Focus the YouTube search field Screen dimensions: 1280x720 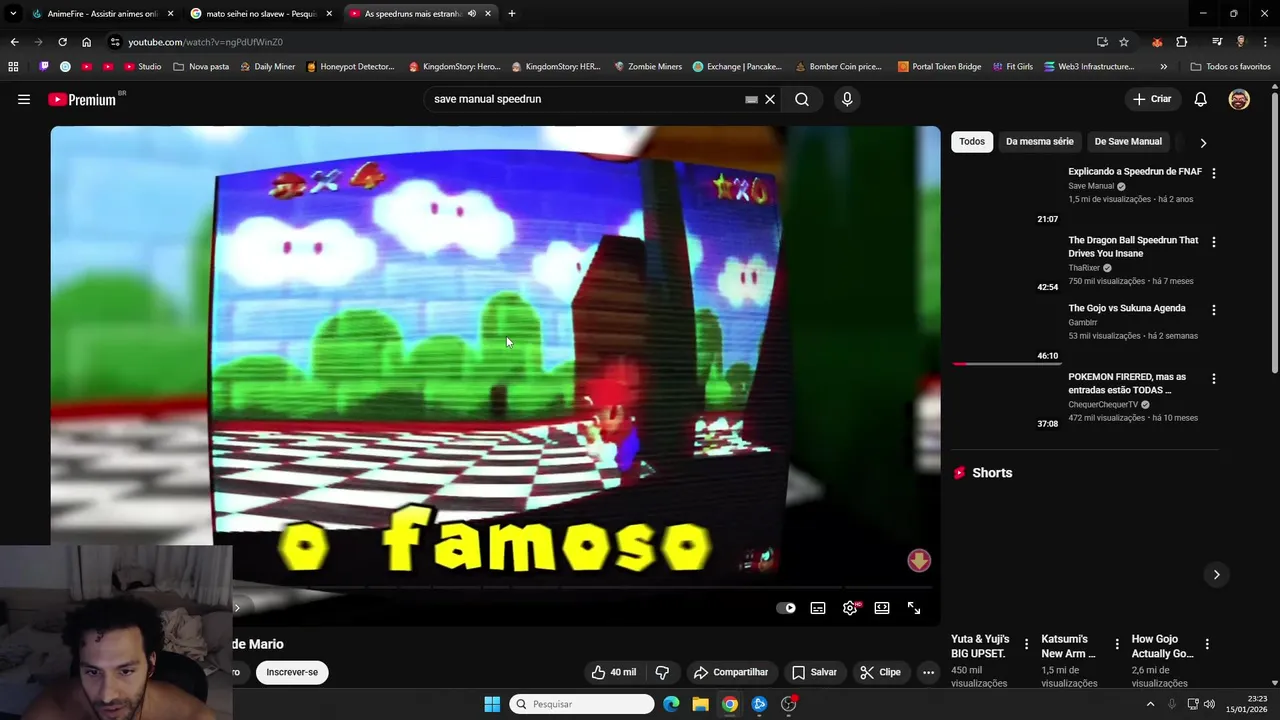[x=585, y=99]
